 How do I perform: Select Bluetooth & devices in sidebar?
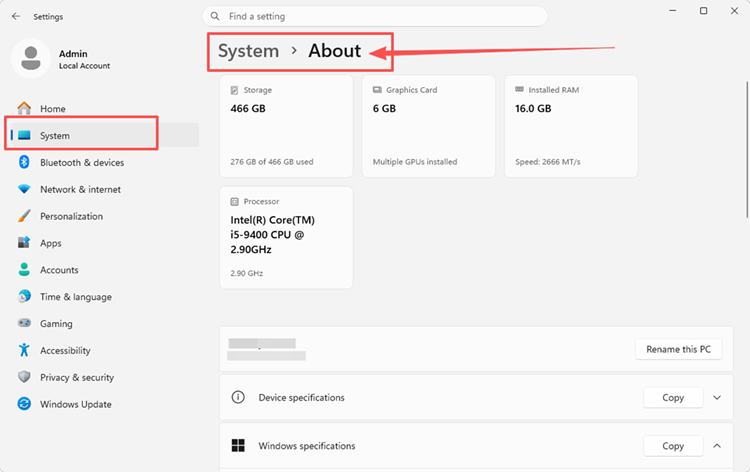point(103,162)
